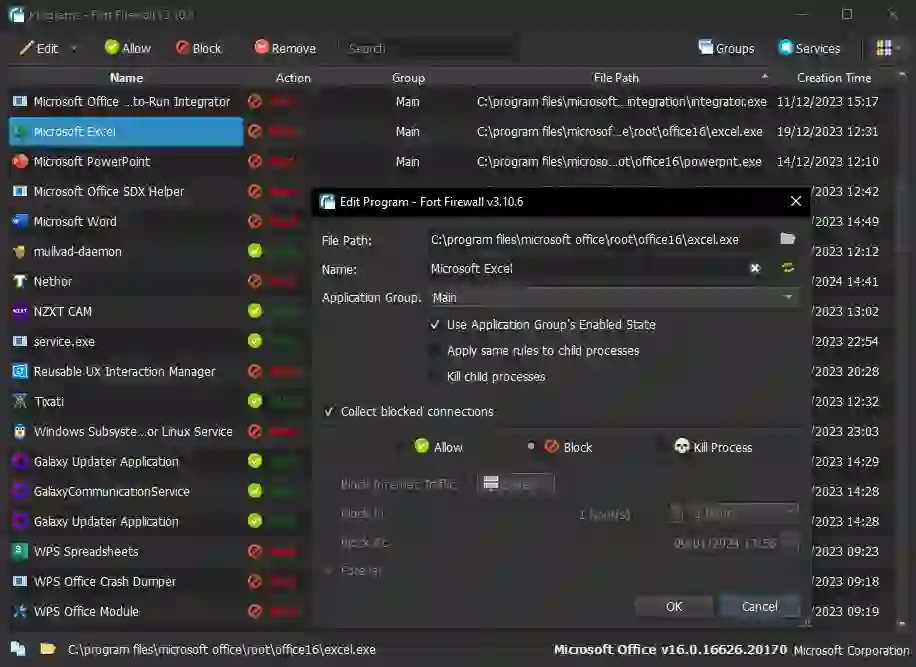Click allowed action icon for service.exe

[255, 341]
